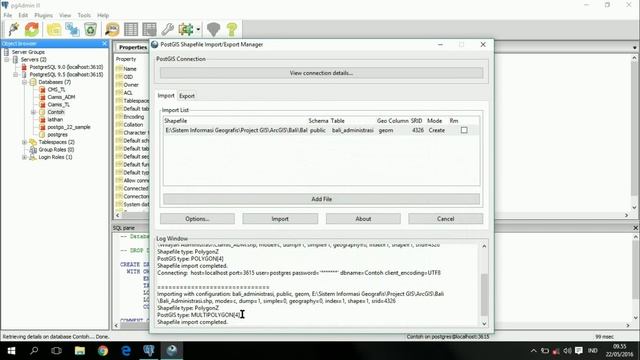This screenshot has width=640, height=360.
Task: Switch to pgAdmin taskbar icon
Action: (x=149, y=351)
